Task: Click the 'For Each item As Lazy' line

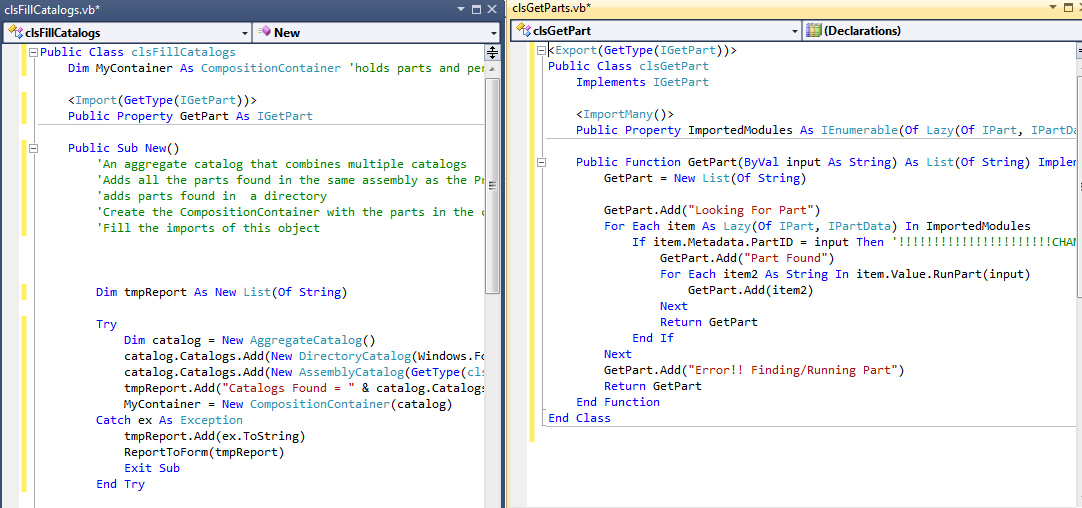Action: point(817,226)
